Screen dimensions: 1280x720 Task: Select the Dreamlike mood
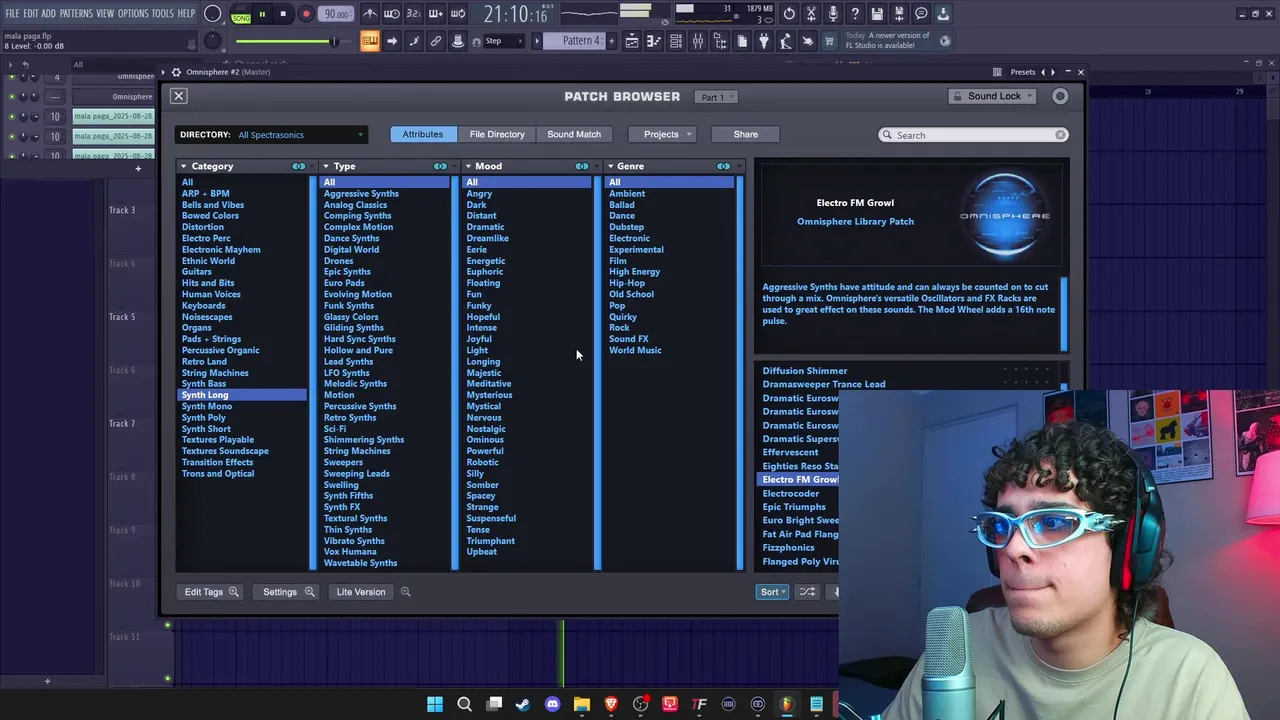488,238
